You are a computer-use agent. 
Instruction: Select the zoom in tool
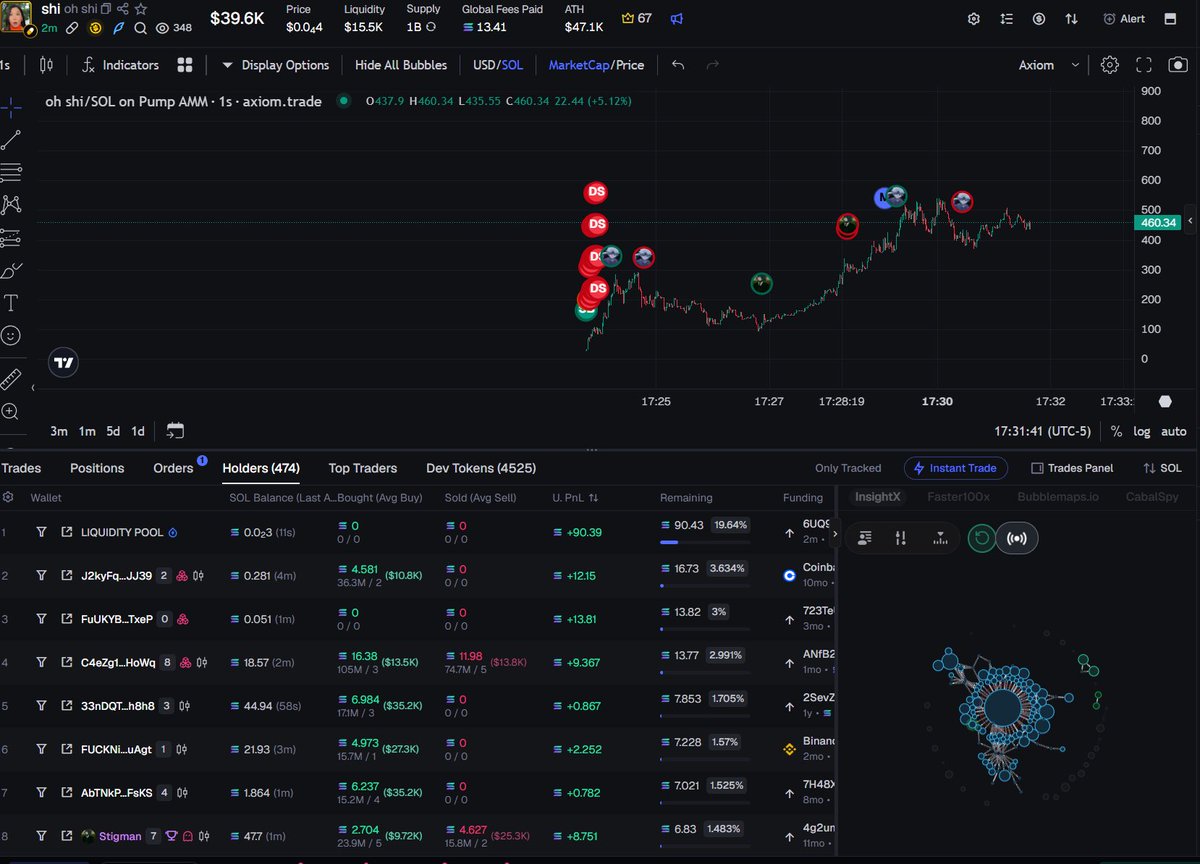click(11, 411)
